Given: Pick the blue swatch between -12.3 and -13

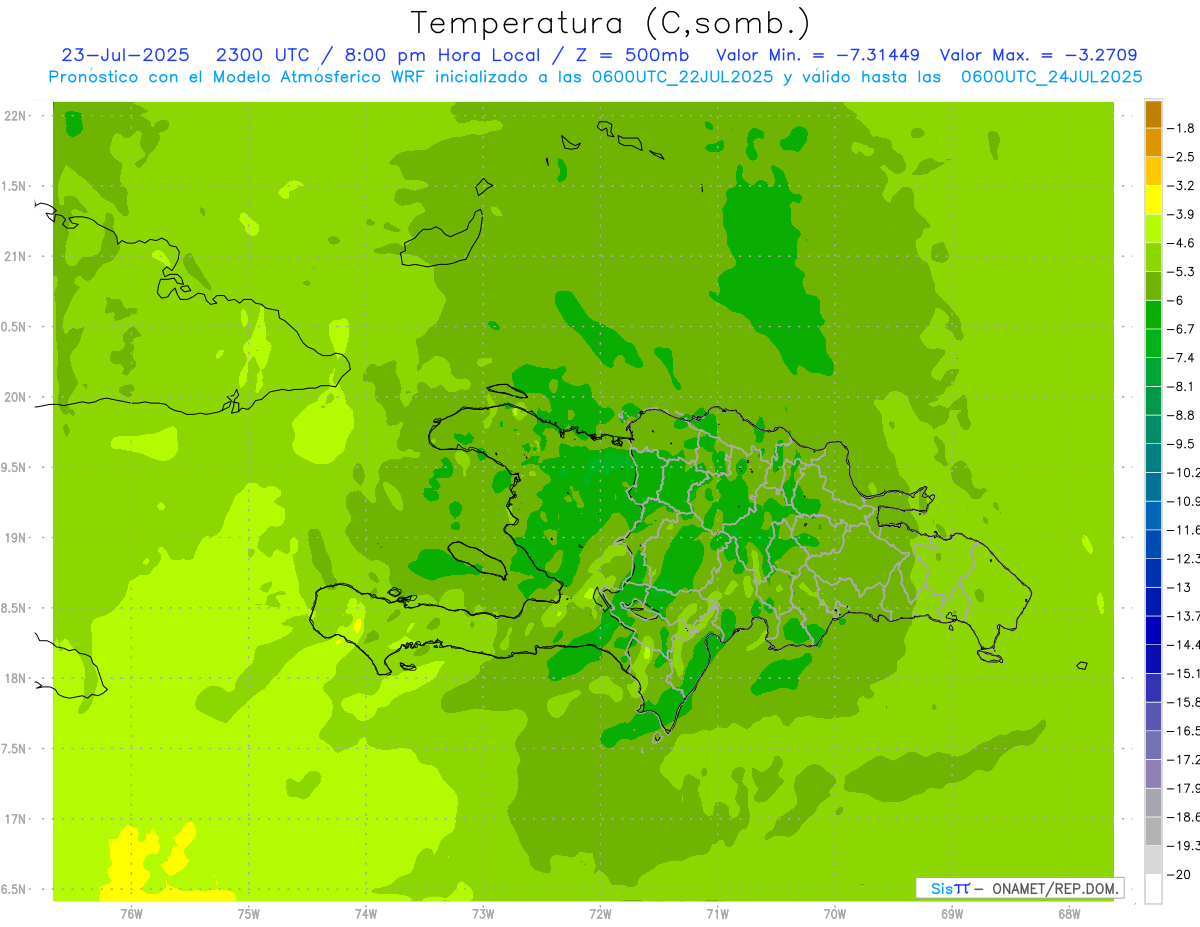Looking at the screenshot, I should [1153, 573].
